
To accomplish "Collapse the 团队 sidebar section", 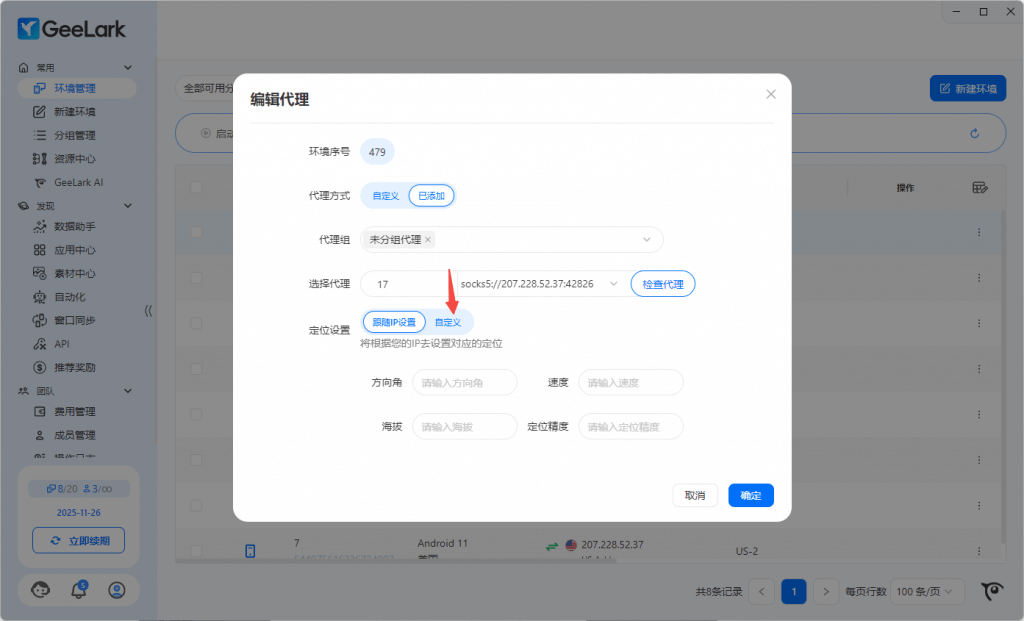I will (127, 391).
